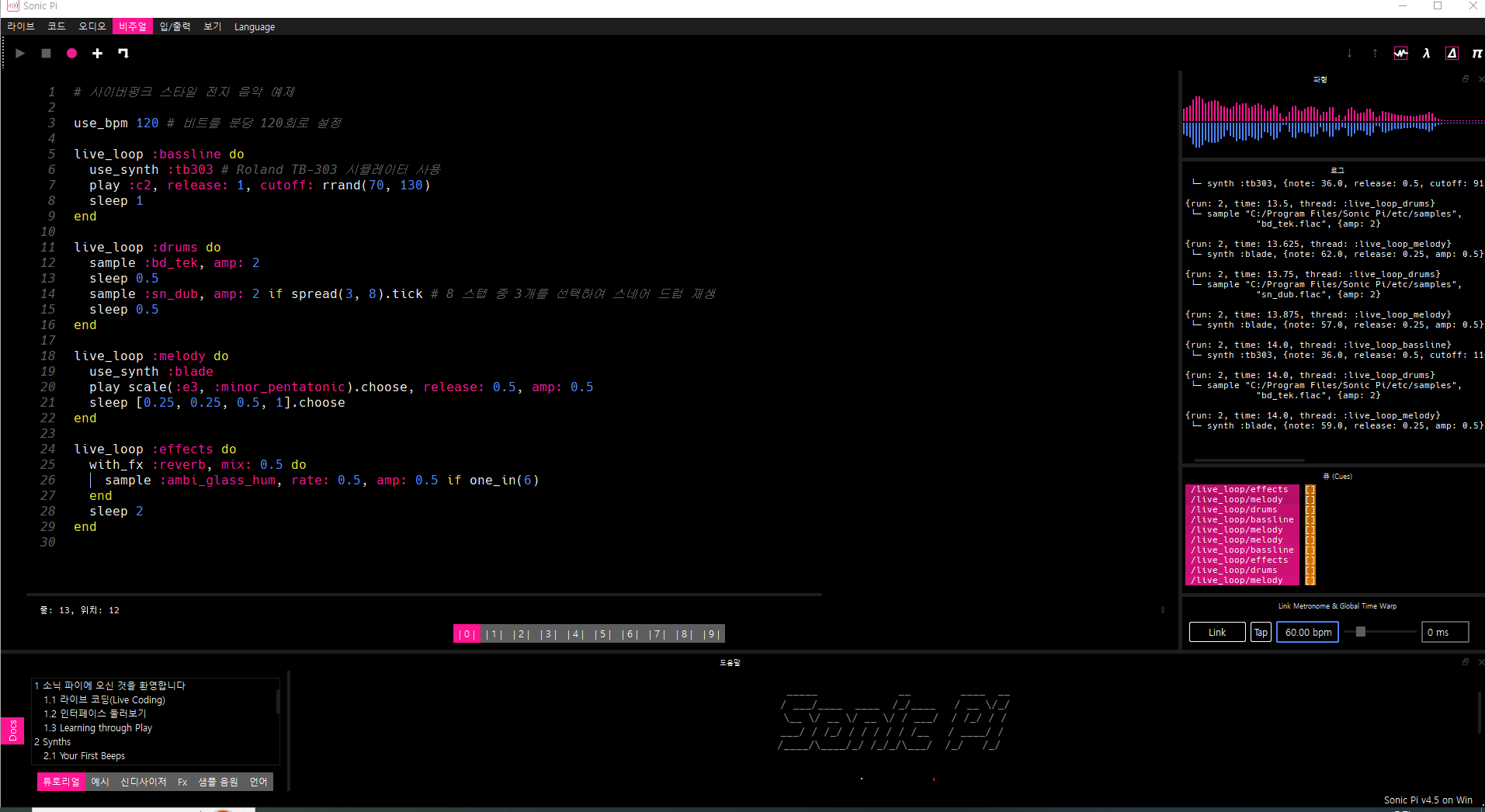Select the 예시 help tab
The image size is (1485, 812).
click(x=100, y=782)
